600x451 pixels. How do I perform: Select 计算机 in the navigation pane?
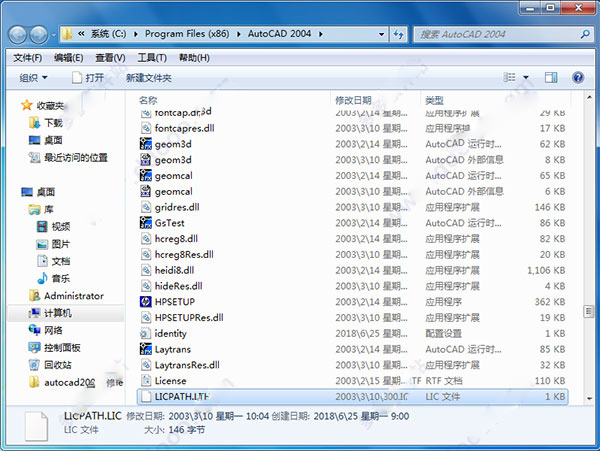coord(57,313)
